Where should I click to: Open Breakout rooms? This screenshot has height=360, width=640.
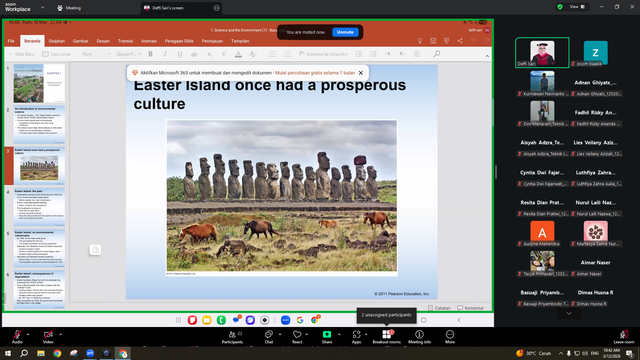[387, 336]
